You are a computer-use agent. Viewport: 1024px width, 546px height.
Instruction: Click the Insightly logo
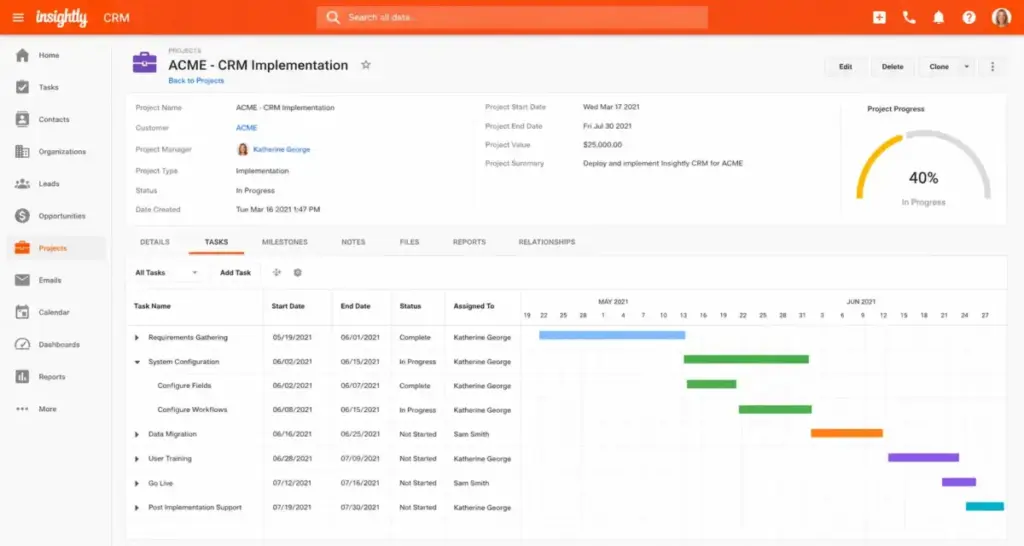point(61,18)
